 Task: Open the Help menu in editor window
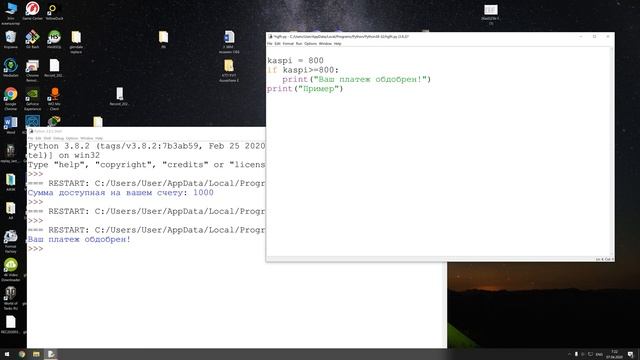point(338,44)
